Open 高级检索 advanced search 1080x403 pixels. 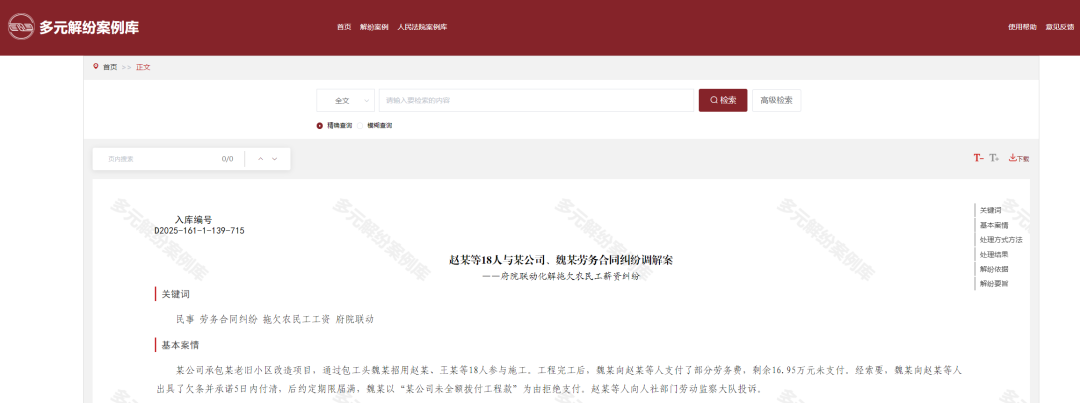pyautogui.click(x=776, y=100)
